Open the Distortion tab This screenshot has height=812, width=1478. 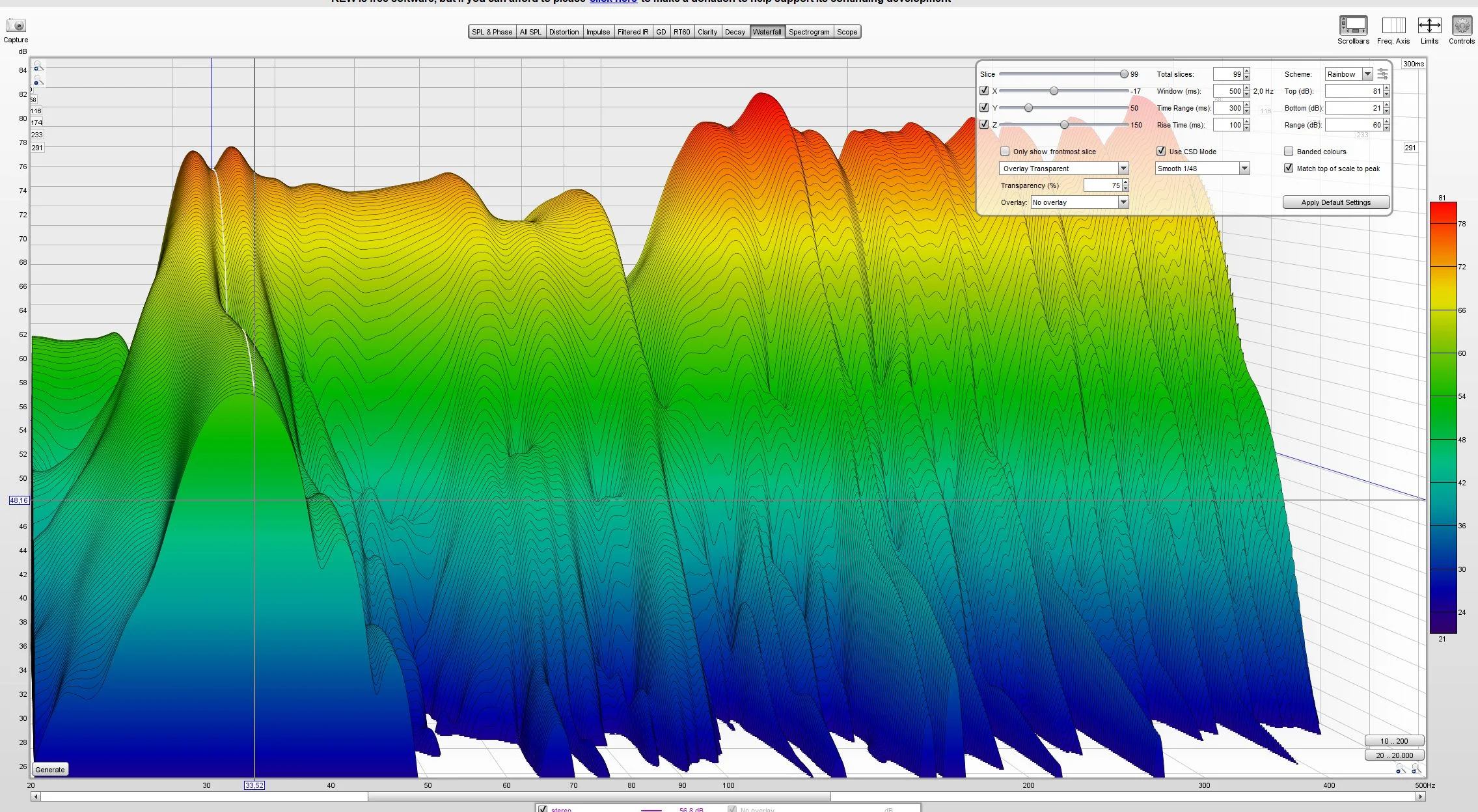[x=564, y=32]
